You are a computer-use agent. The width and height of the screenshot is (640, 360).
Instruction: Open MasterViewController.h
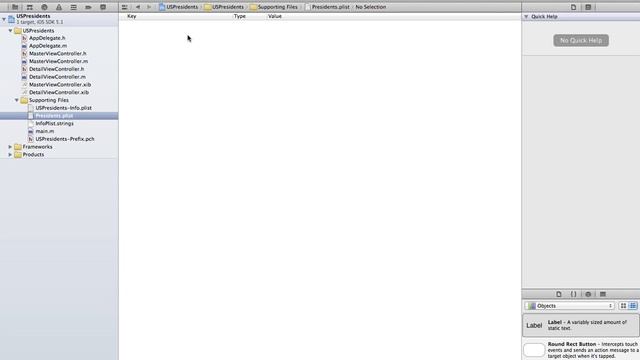[58, 53]
